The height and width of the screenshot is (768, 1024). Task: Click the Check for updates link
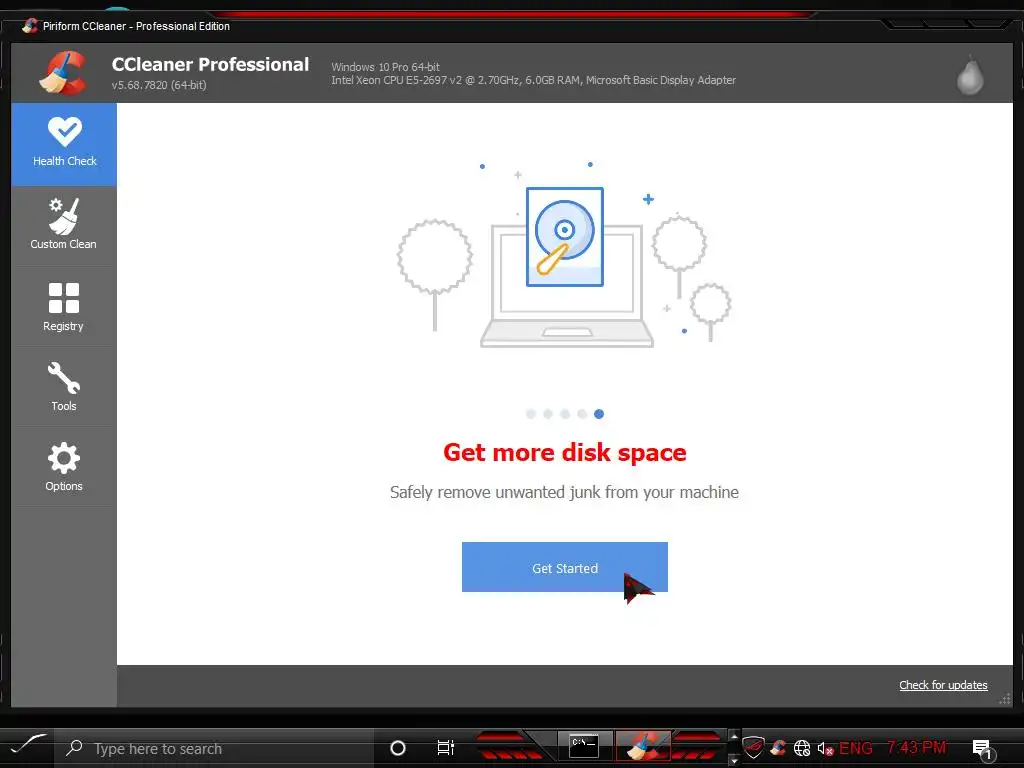pyautogui.click(x=943, y=685)
